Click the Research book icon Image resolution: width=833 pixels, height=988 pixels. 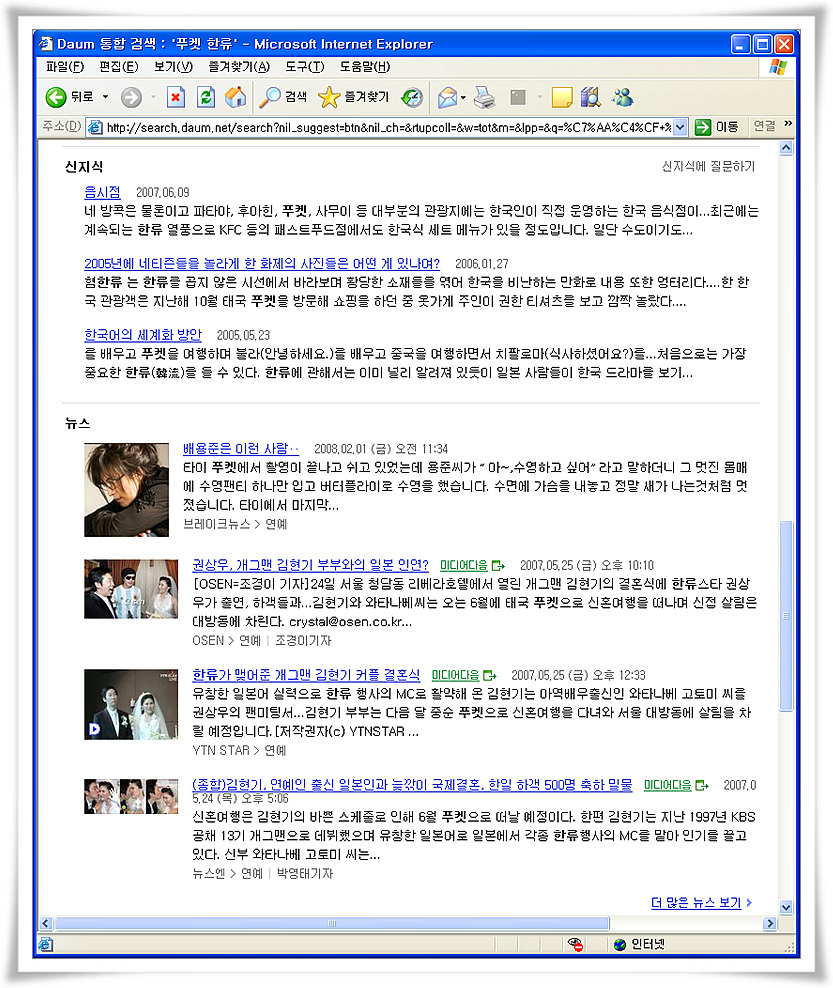pyautogui.click(x=591, y=97)
